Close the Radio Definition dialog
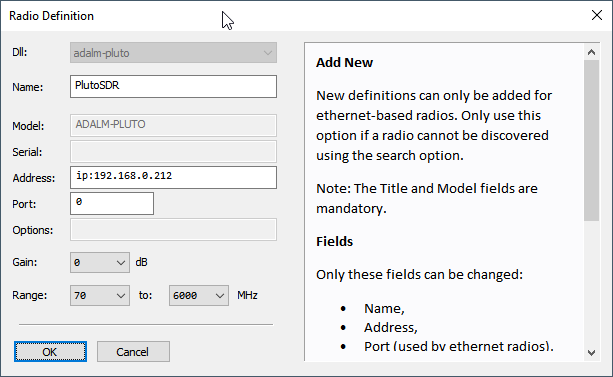613x377 pixels. 597,16
